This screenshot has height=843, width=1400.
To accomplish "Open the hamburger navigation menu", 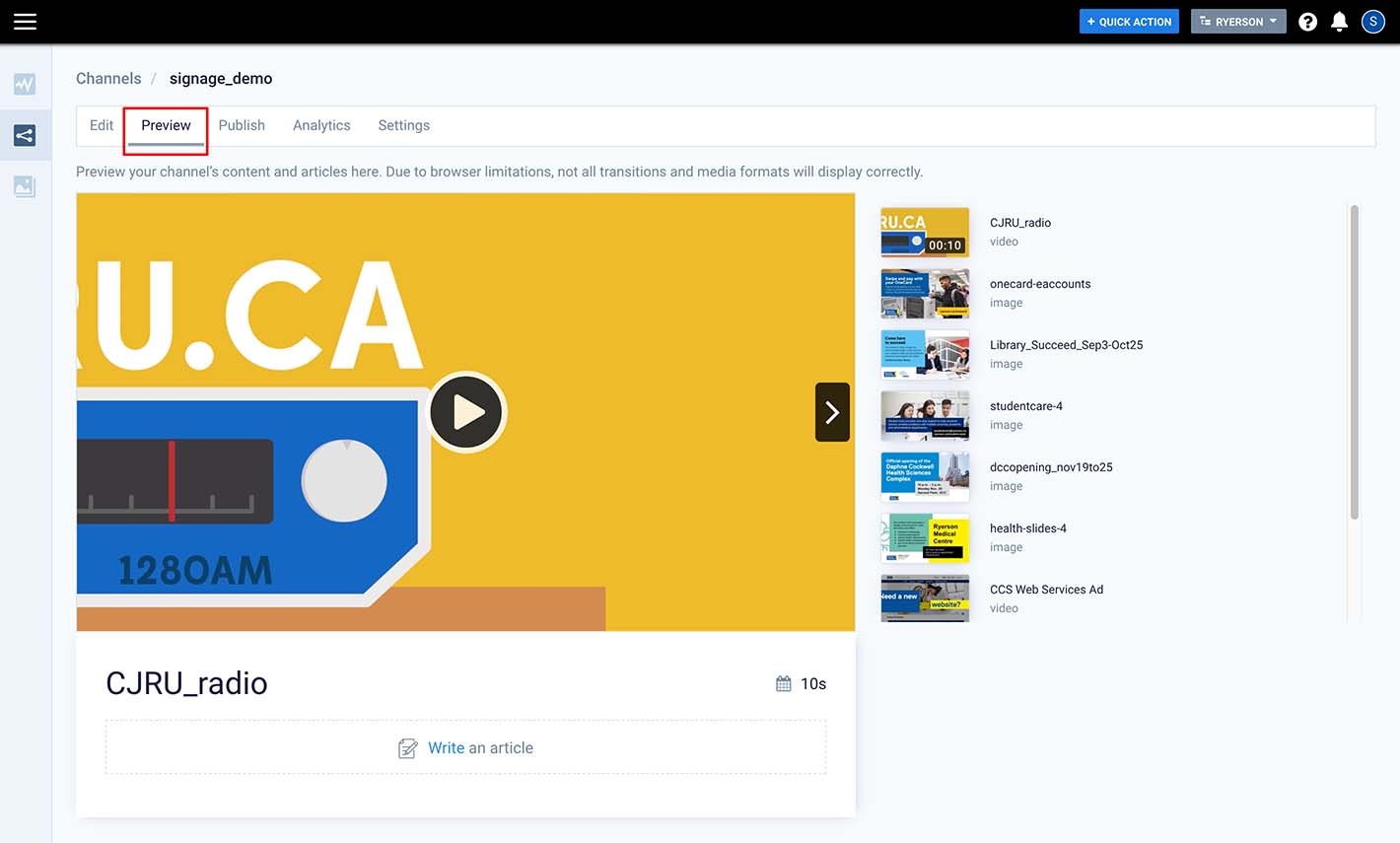I will 25,22.
